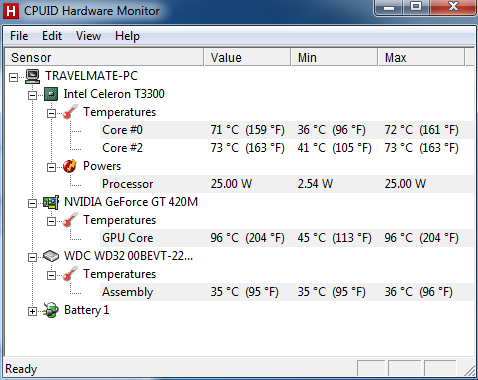The image size is (478, 380).
Task: Select the Powers label
Action: 102,166
